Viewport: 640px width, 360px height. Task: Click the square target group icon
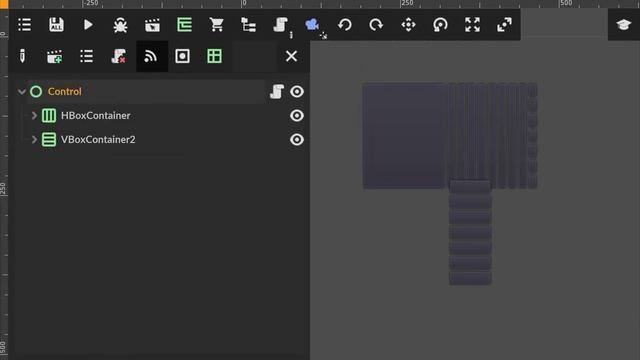click(182, 56)
